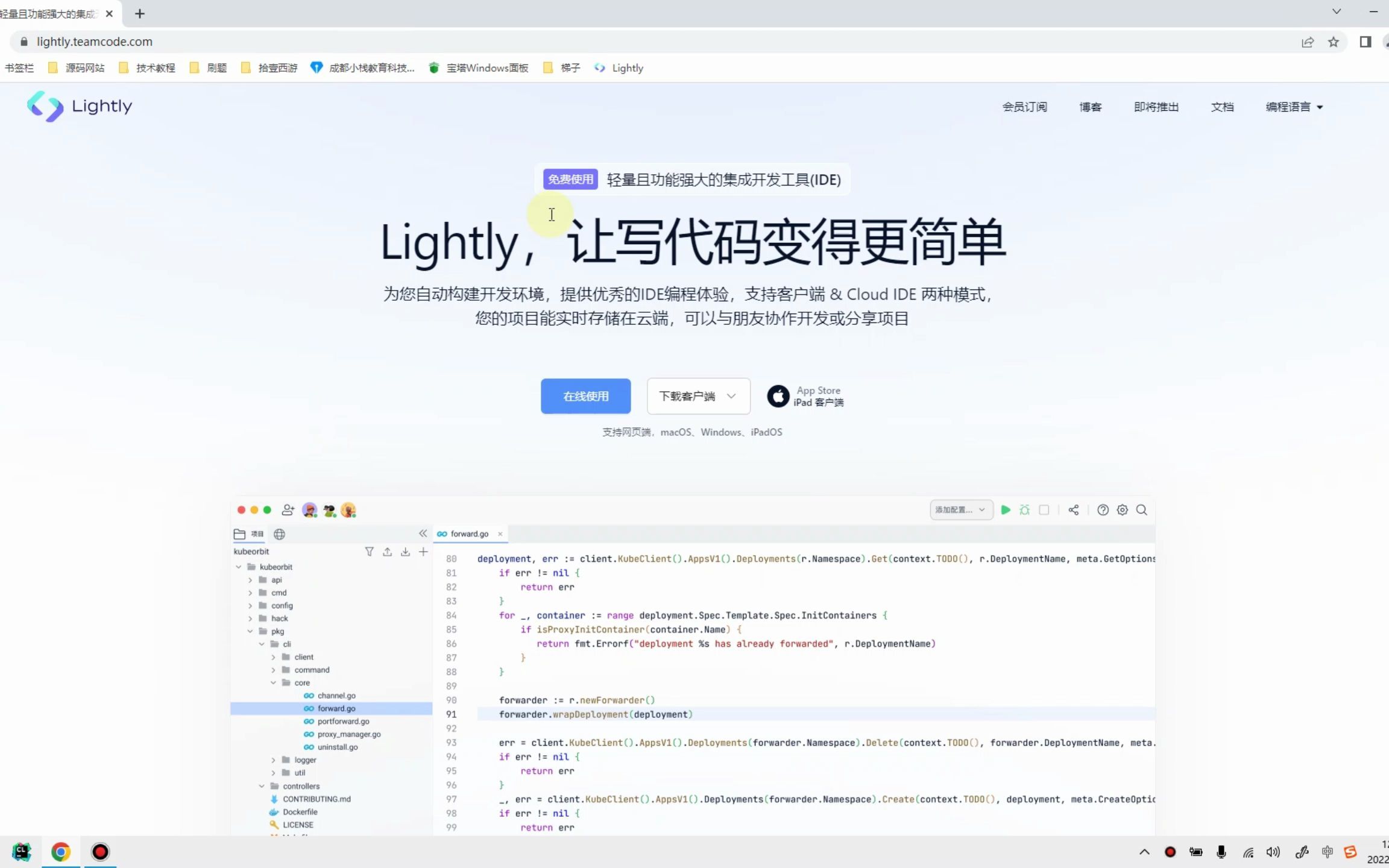Screen dimensions: 1389x868
Task: Toggle file tree visibility icon
Action: [x=423, y=534]
